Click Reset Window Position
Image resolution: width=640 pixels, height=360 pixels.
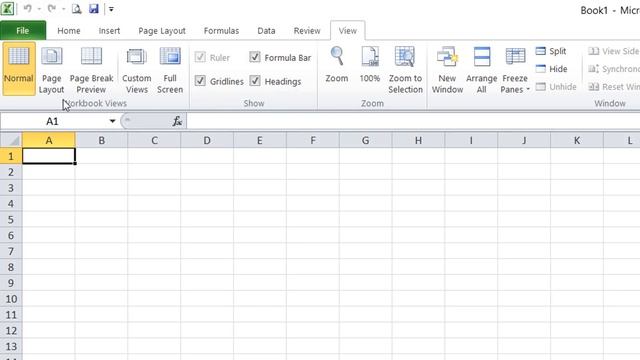613,87
